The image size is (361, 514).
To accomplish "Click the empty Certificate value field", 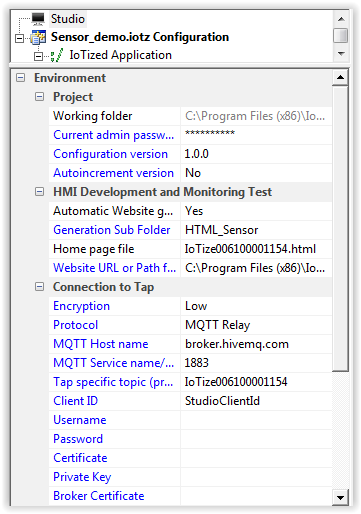I will [x=256, y=458].
